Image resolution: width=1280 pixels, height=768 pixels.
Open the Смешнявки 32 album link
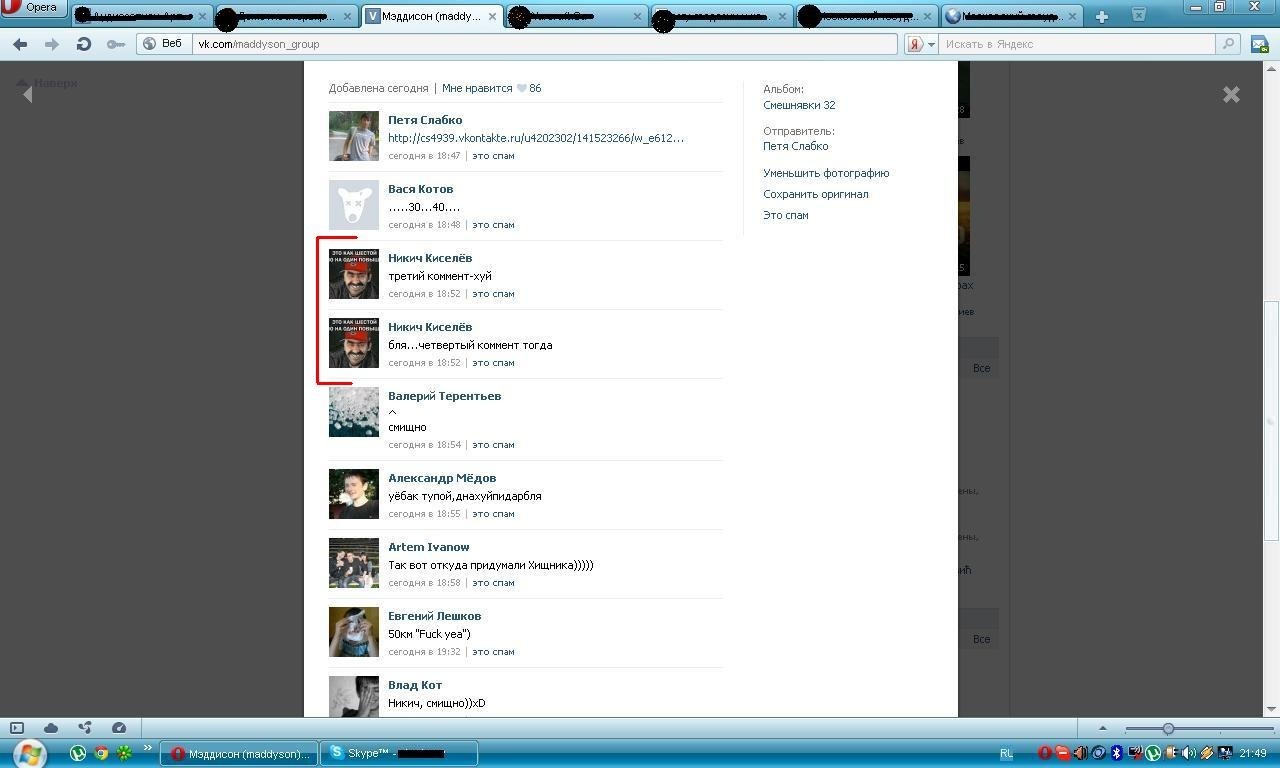point(798,105)
